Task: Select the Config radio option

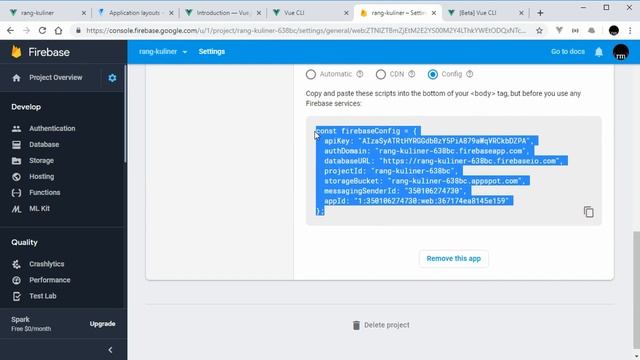Action: click(433, 74)
